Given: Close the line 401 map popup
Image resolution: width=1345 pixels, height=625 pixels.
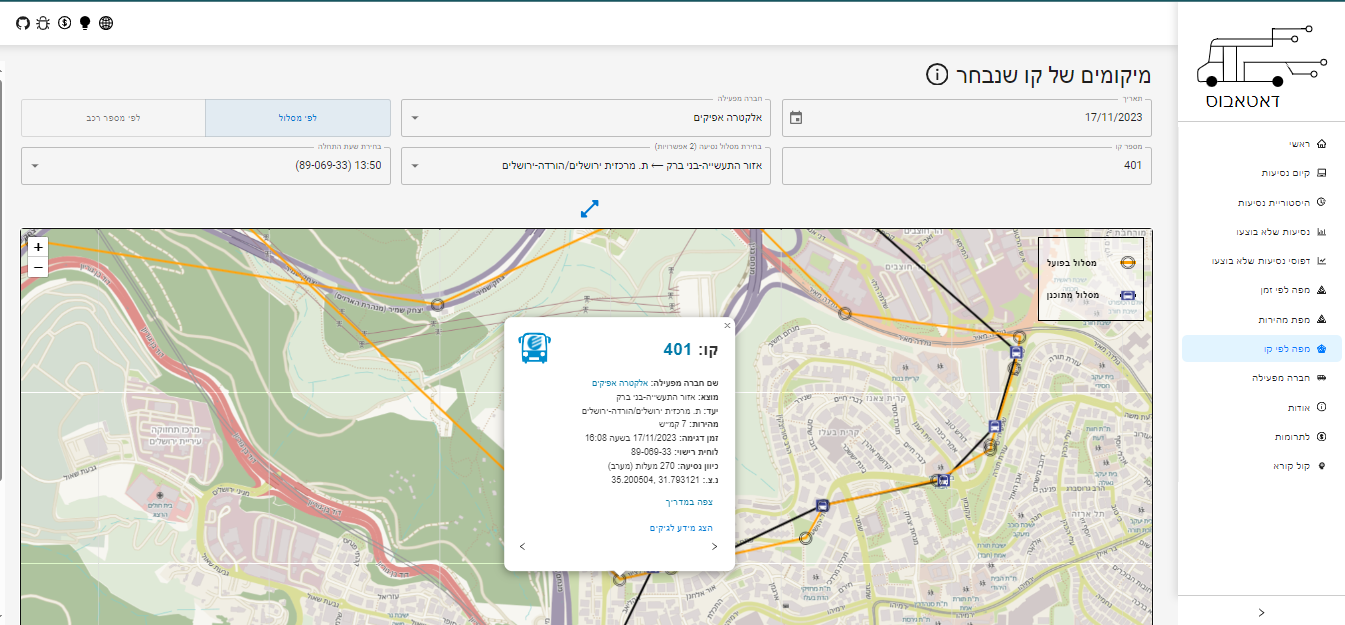Looking at the screenshot, I should tap(727, 325).
